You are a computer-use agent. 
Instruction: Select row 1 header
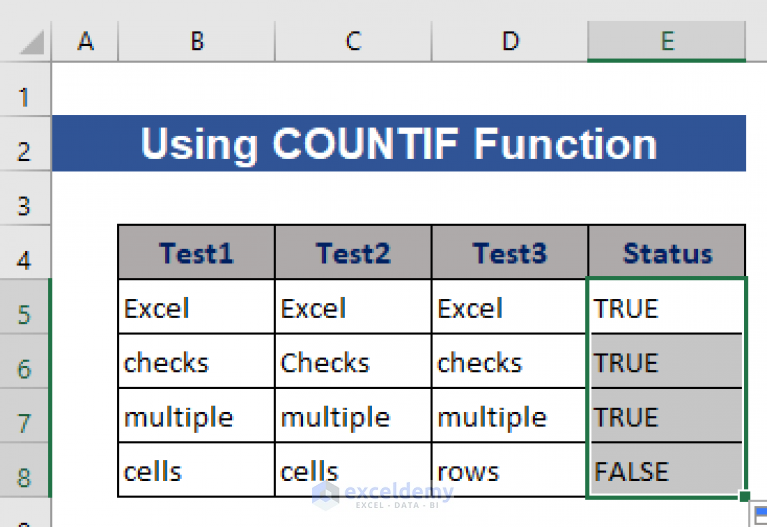click(x=25, y=90)
